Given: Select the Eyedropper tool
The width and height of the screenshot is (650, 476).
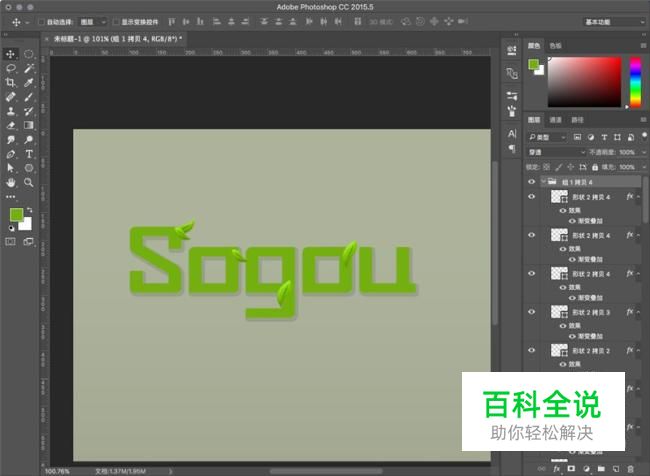Looking at the screenshot, I should (x=29, y=83).
